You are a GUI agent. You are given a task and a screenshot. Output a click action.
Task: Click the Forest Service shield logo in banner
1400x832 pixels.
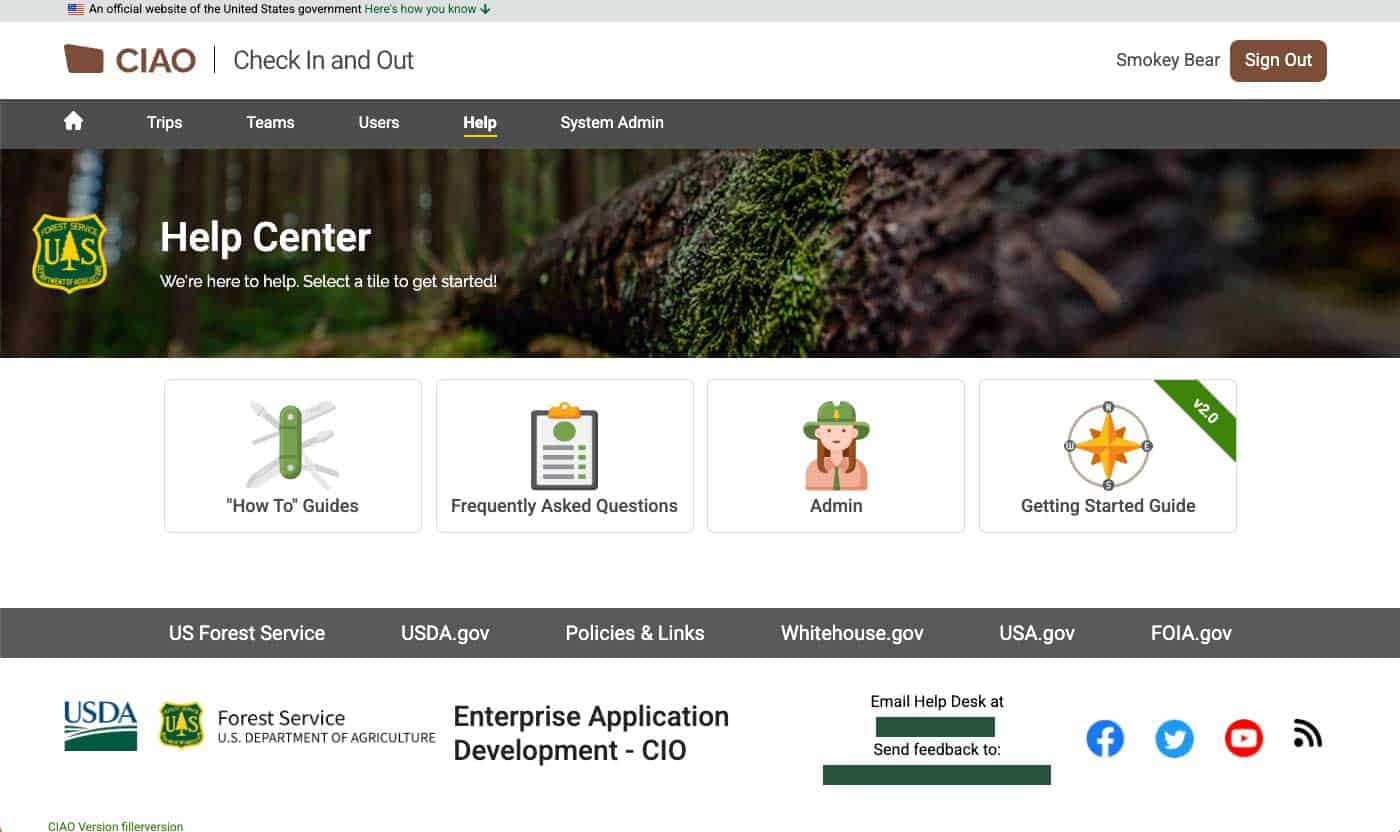69,252
